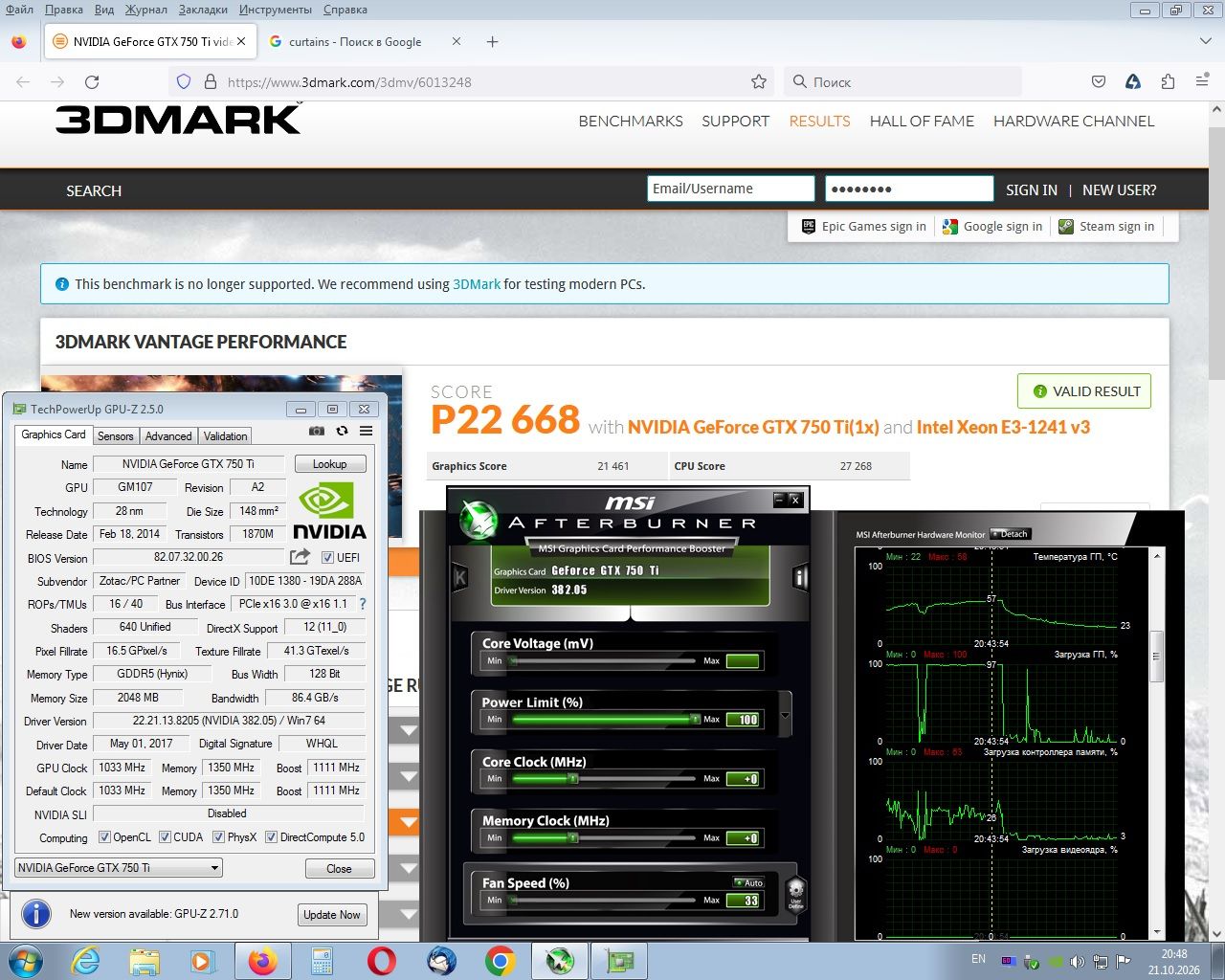The width and height of the screenshot is (1225, 980).
Task: Open the GPU selection dropdown in GPU-Z
Action: [119, 868]
